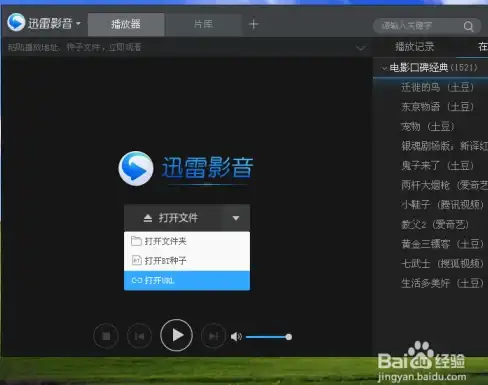Click the next track button

click(213, 336)
